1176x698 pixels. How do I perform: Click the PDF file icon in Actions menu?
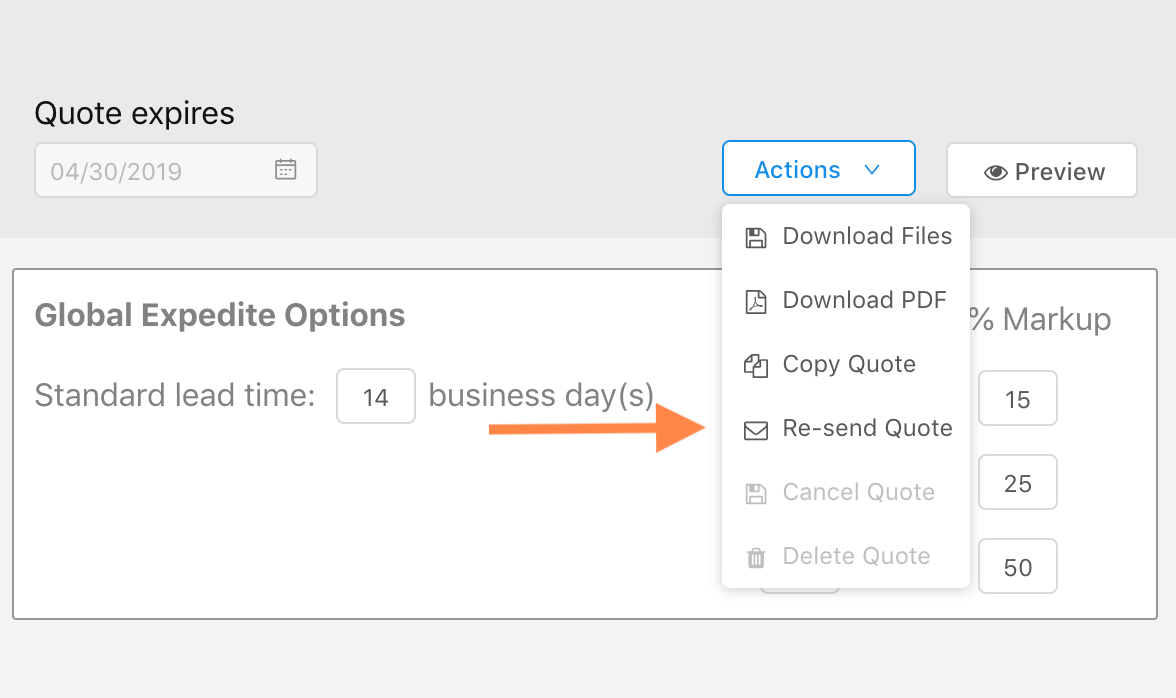756,301
